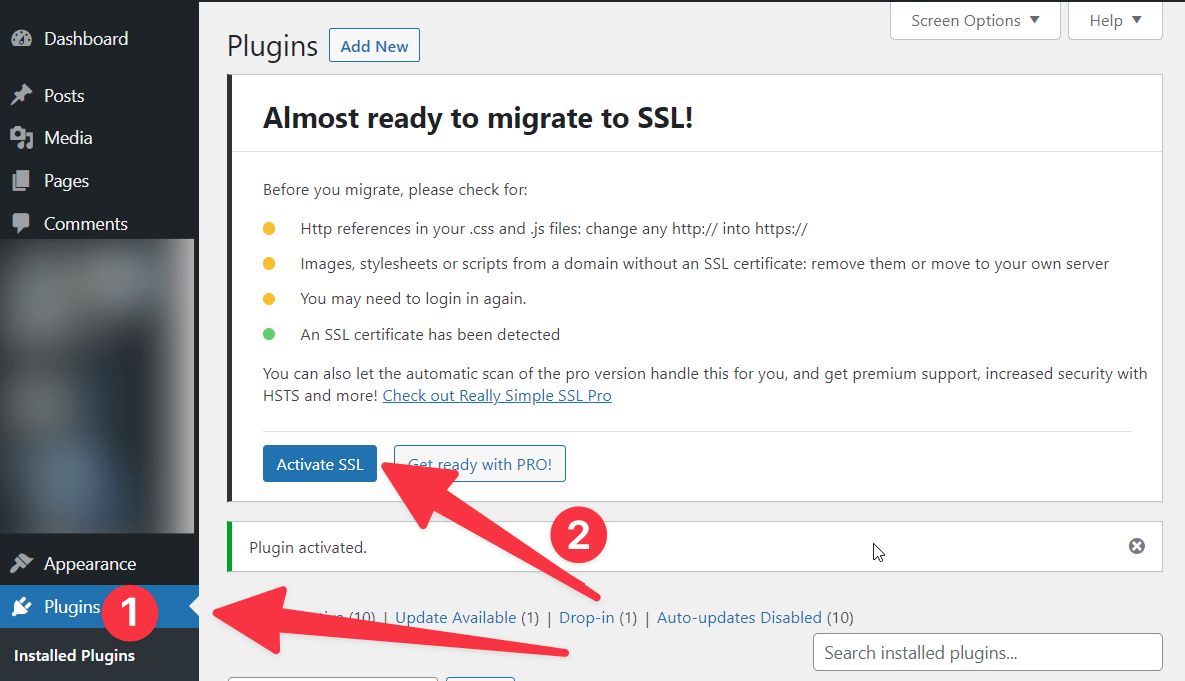Open the Appearance menu item
This screenshot has width=1185, height=681.
point(99,564)
